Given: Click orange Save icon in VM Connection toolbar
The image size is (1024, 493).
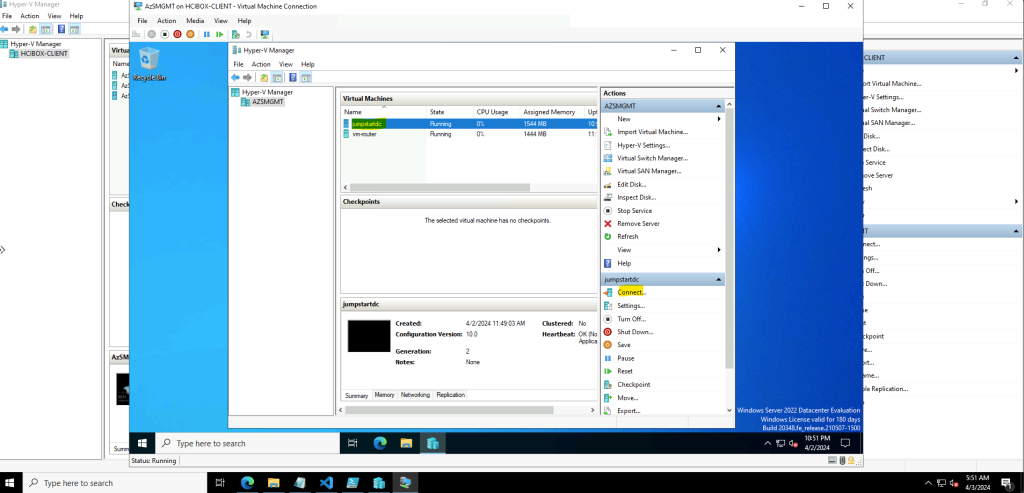Looking at the screenshot, I should pos(191,35).
